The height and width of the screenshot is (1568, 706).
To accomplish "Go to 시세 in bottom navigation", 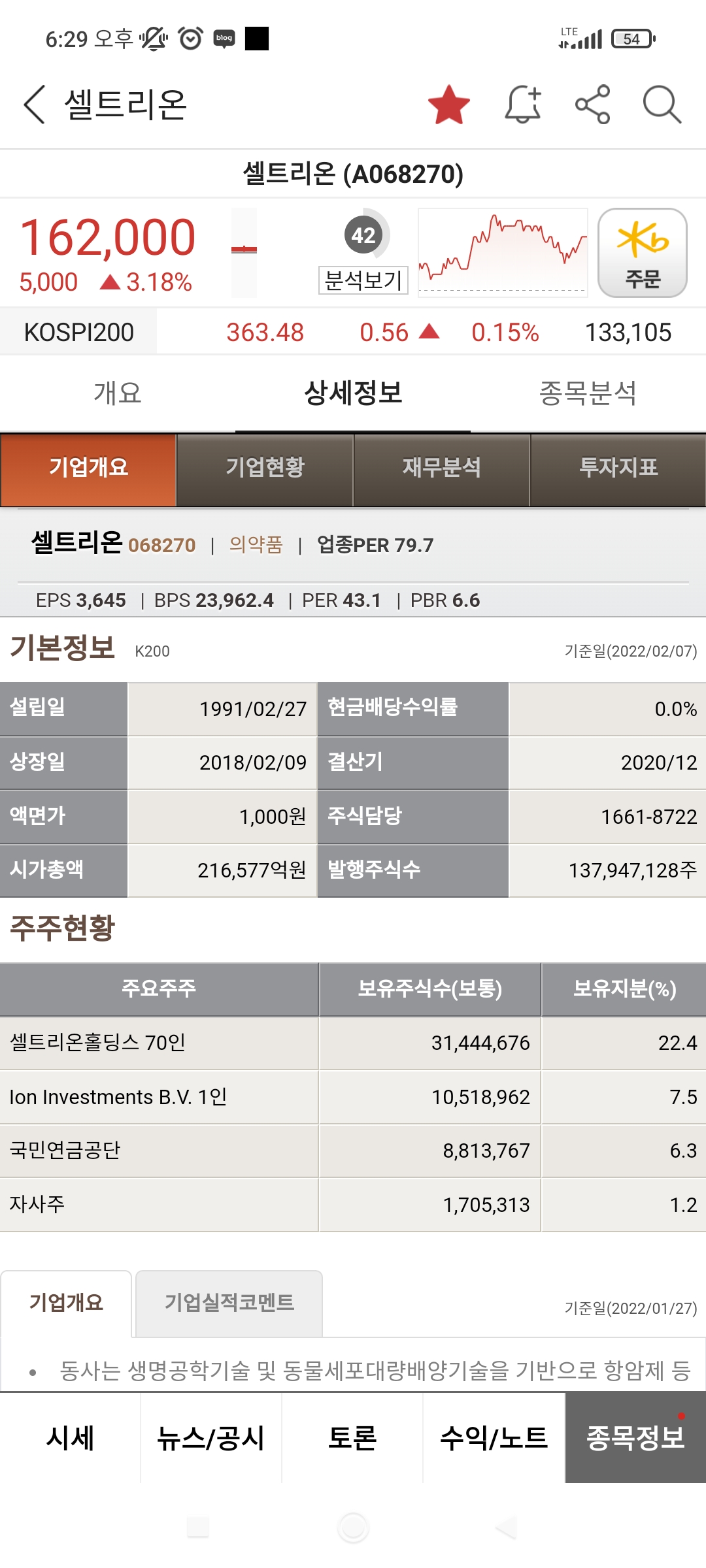I will click(71, 1438).
